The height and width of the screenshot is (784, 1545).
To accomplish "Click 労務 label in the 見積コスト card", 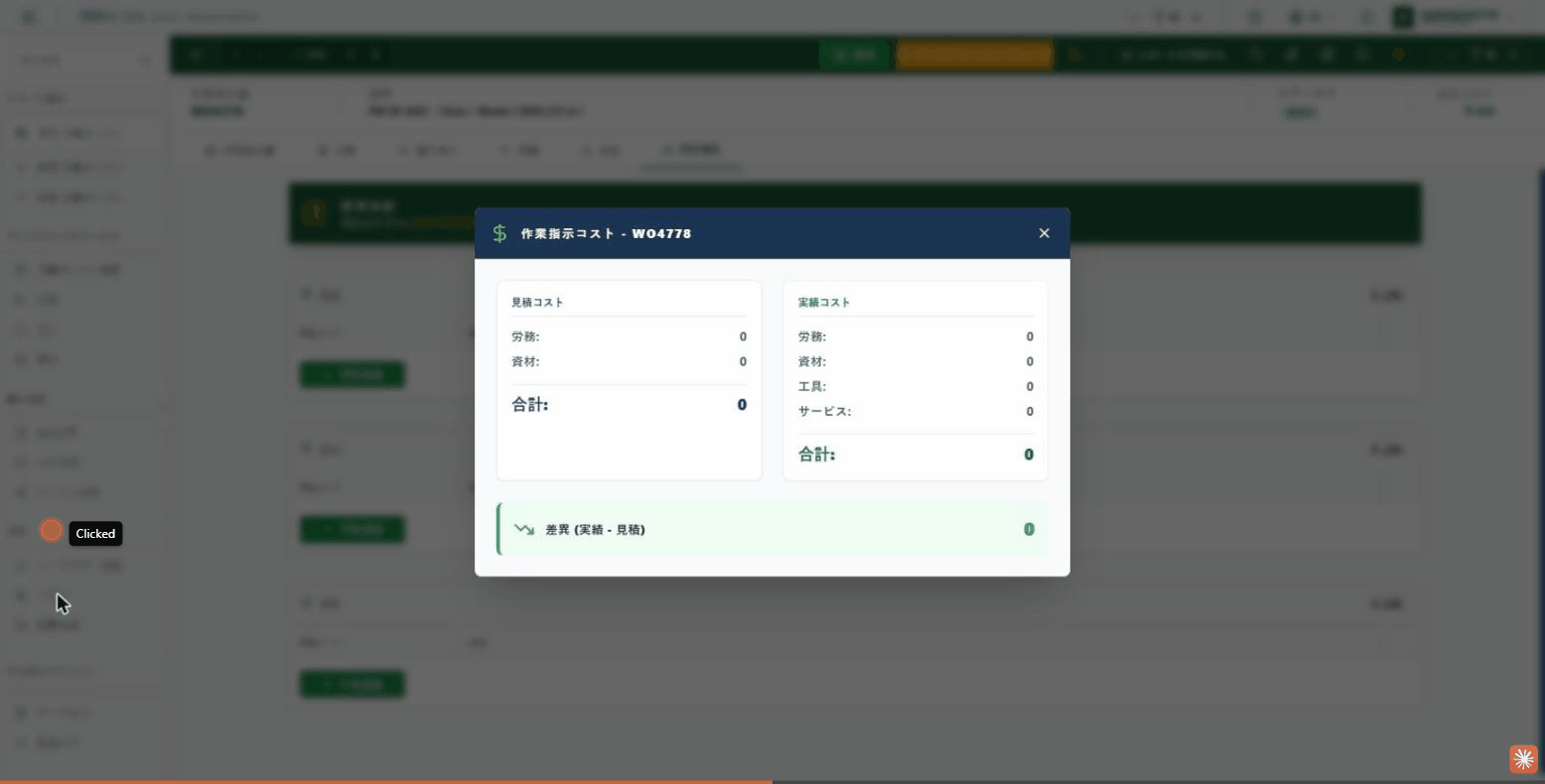I will (525, 336).
